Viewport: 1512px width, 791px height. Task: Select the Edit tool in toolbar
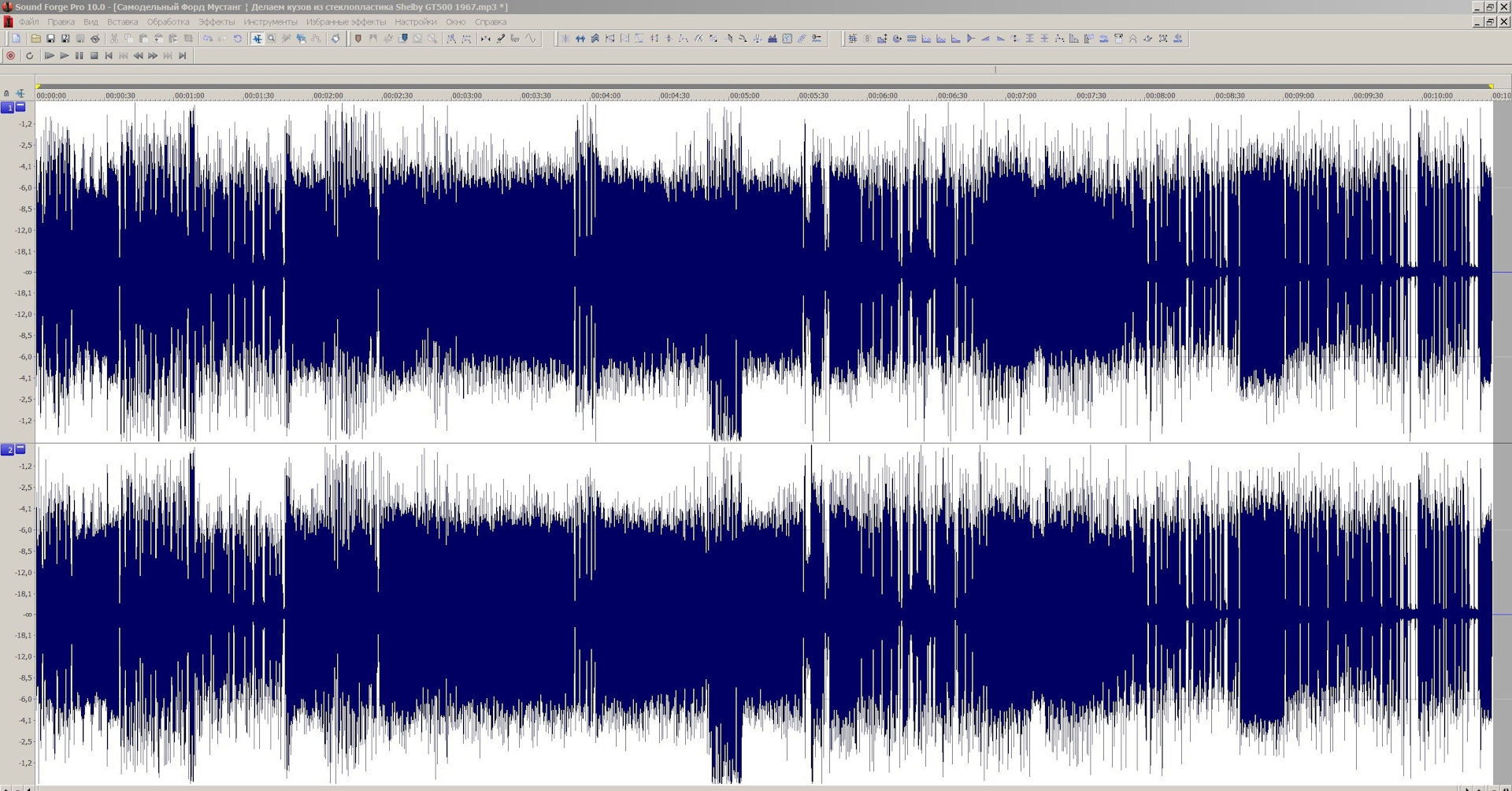click(x=258, y=39)
